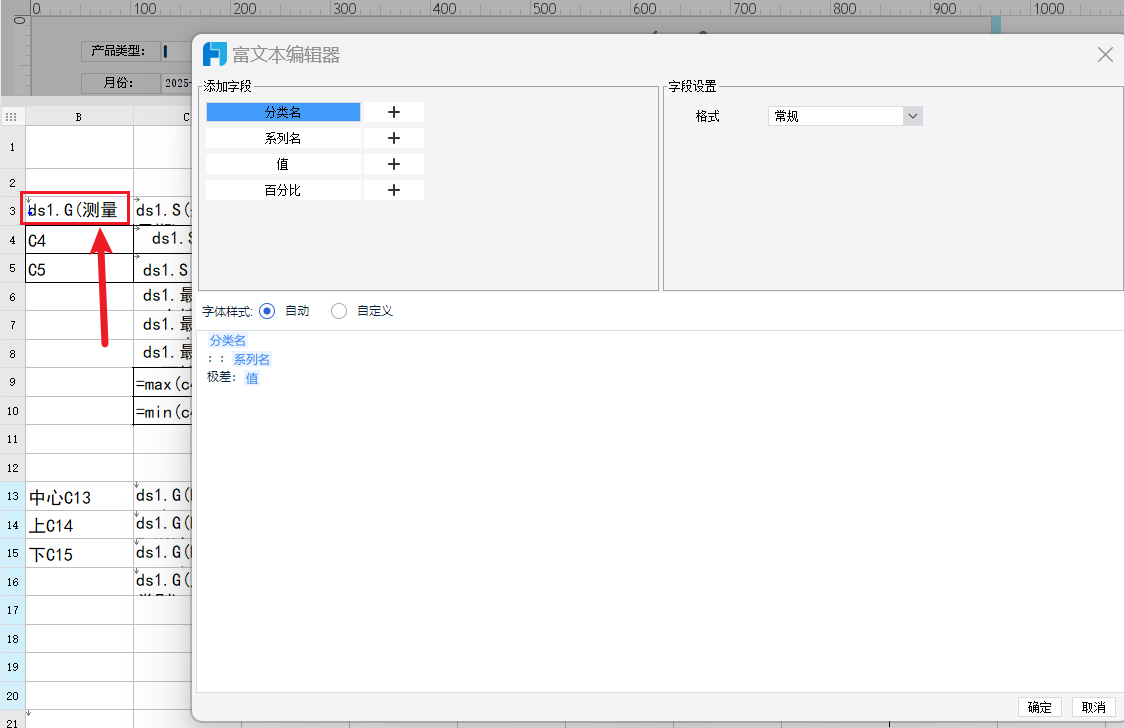
Task: Click the 产品类型 label widget
Action: point(120,51)
